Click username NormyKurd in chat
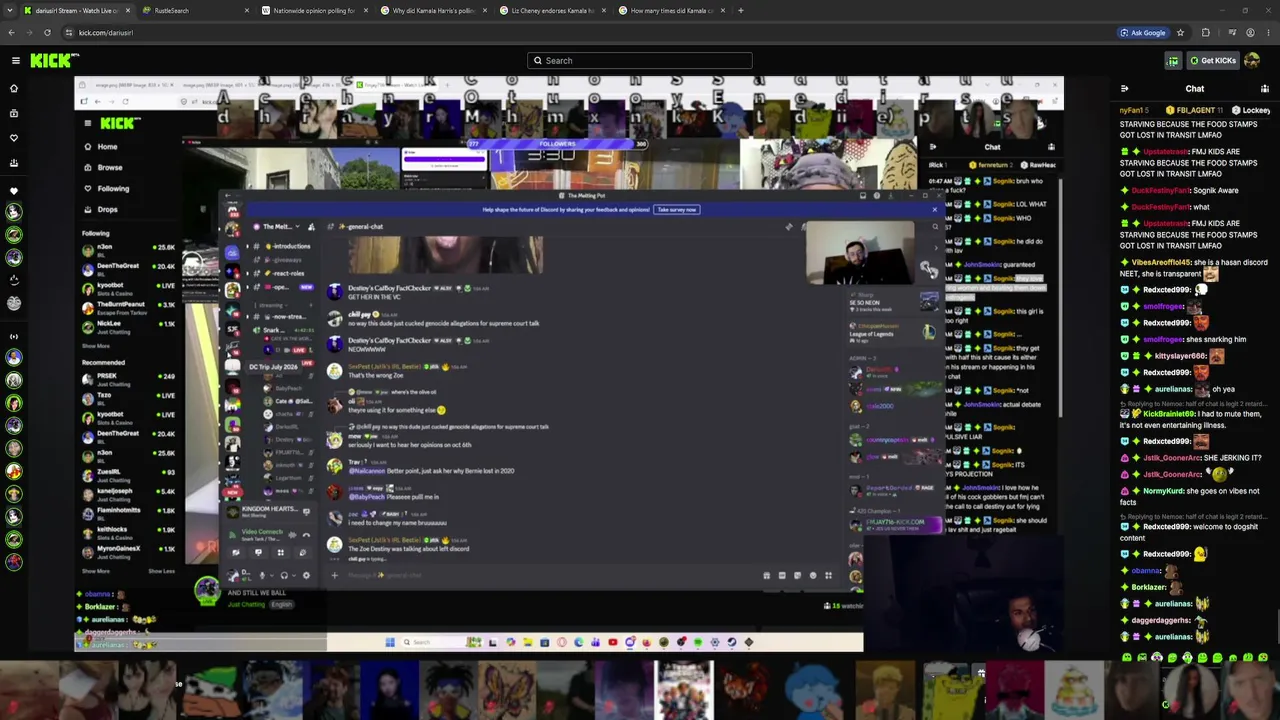 pyautogui.click(x=1163, y=491)
